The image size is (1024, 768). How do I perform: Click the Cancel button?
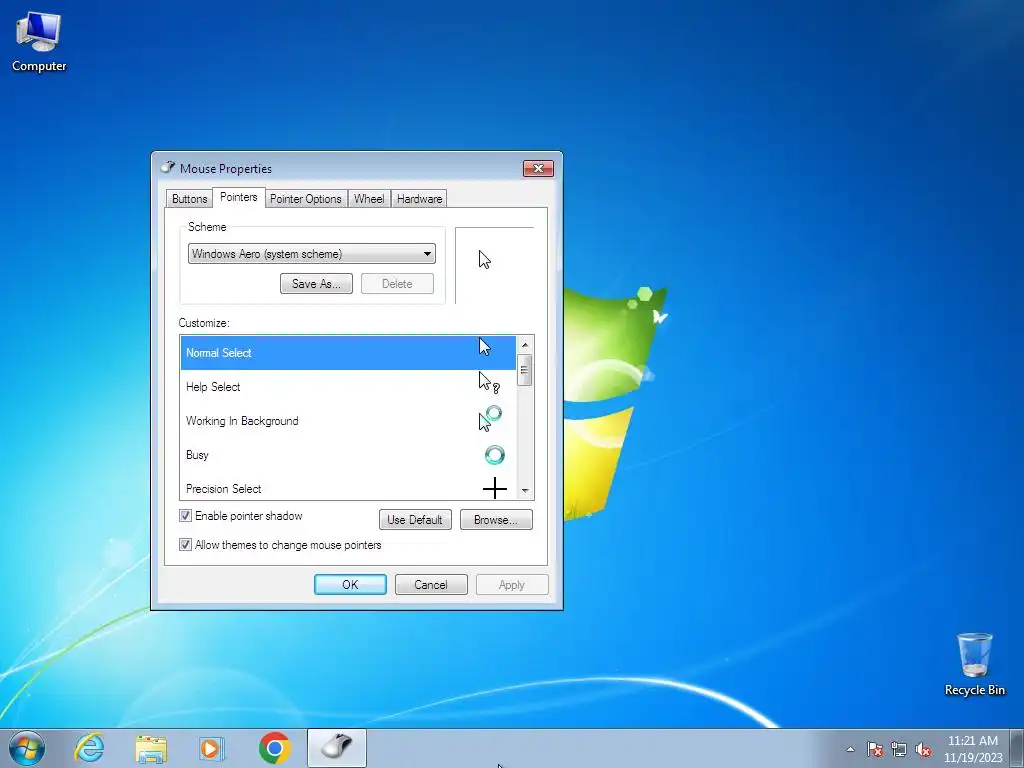tap(431, 584)
